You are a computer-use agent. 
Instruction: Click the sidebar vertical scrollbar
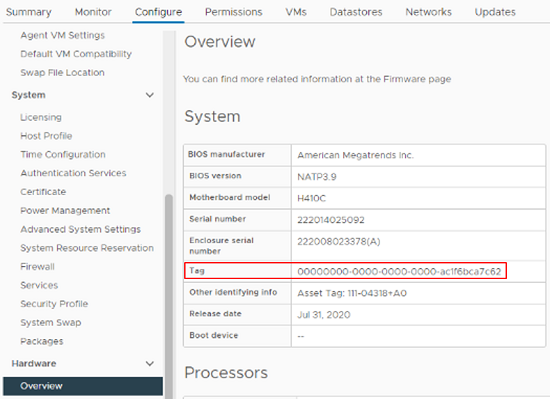pyautogui.click(x=169, y=296)
